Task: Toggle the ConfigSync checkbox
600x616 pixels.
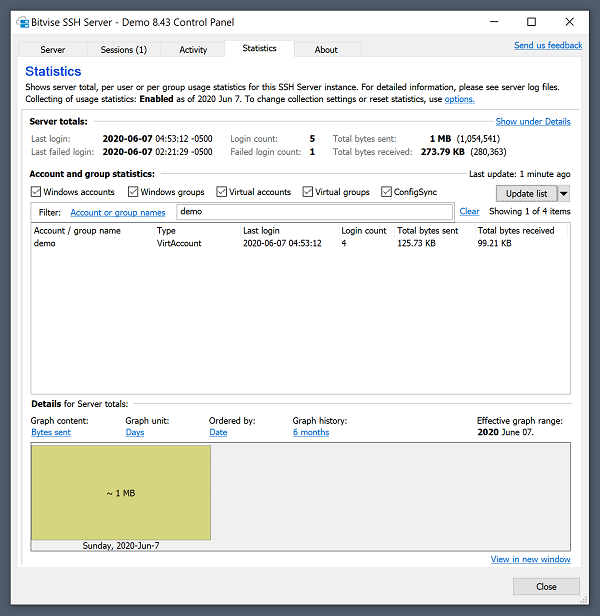Action: pyautogui.click(x=387, y=192)
